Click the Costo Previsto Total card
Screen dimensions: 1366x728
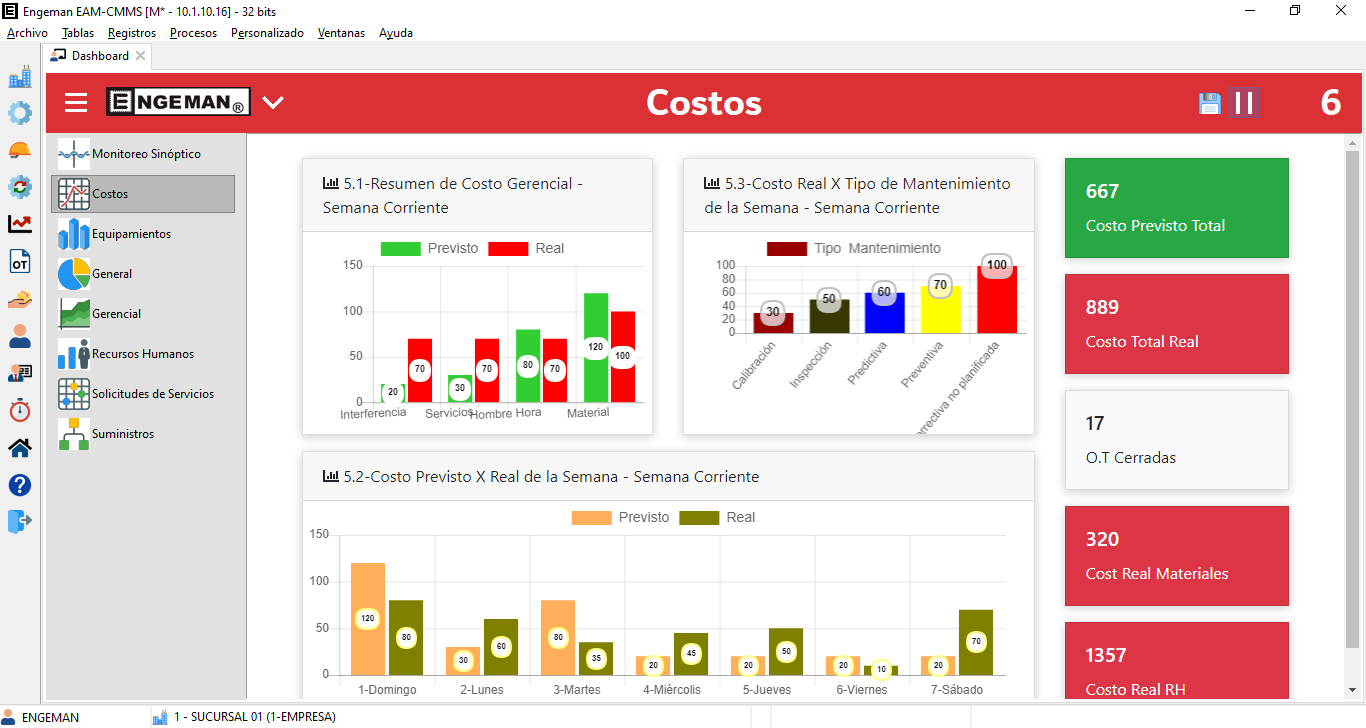click(x=1176, y=208)
